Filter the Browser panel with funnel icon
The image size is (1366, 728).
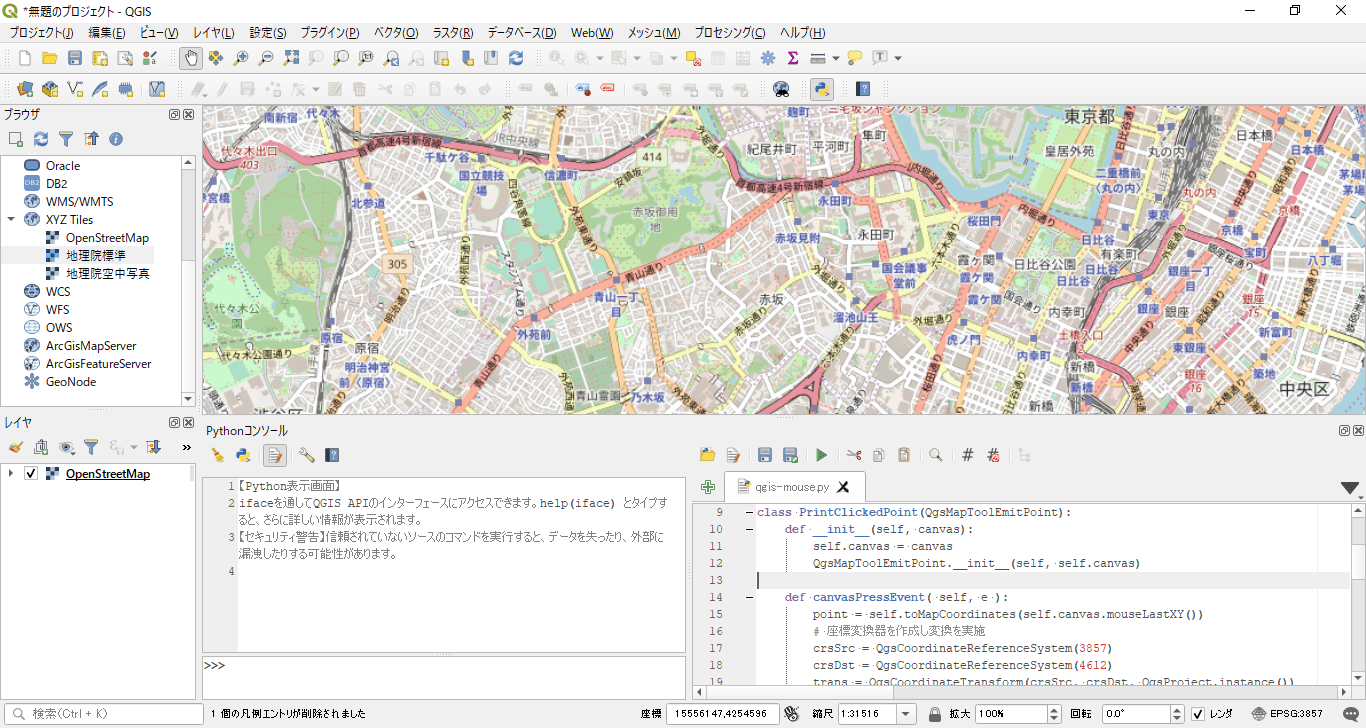(x=66, y=139)
